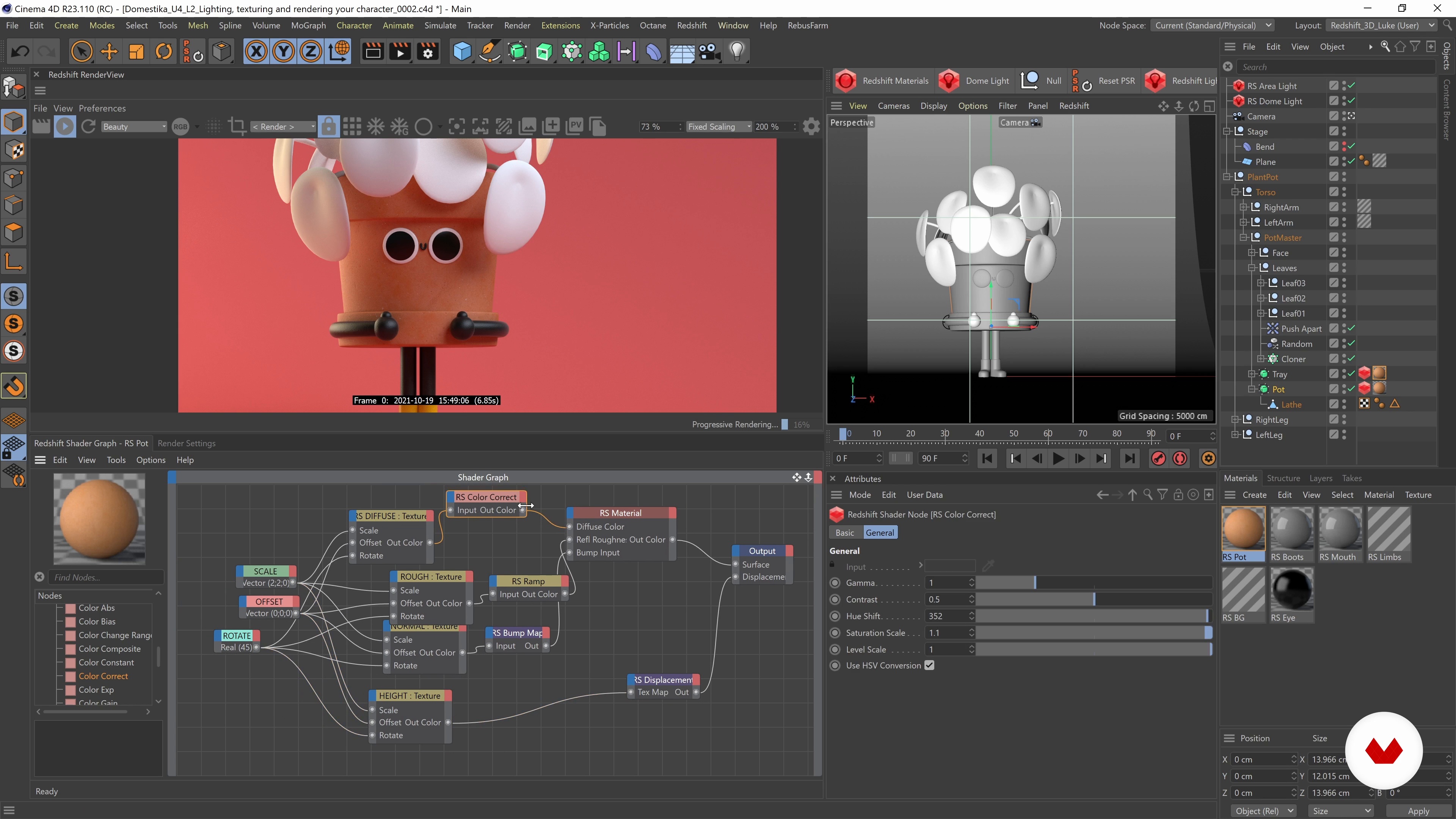Click the Objects search field

(1335, 67)
